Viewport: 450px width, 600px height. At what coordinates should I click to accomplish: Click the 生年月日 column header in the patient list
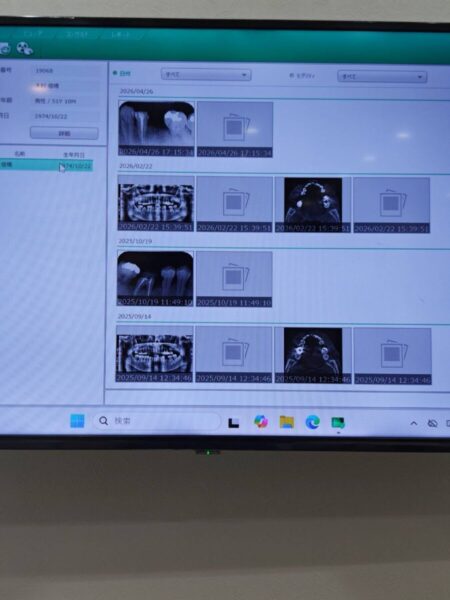point(73,155)
